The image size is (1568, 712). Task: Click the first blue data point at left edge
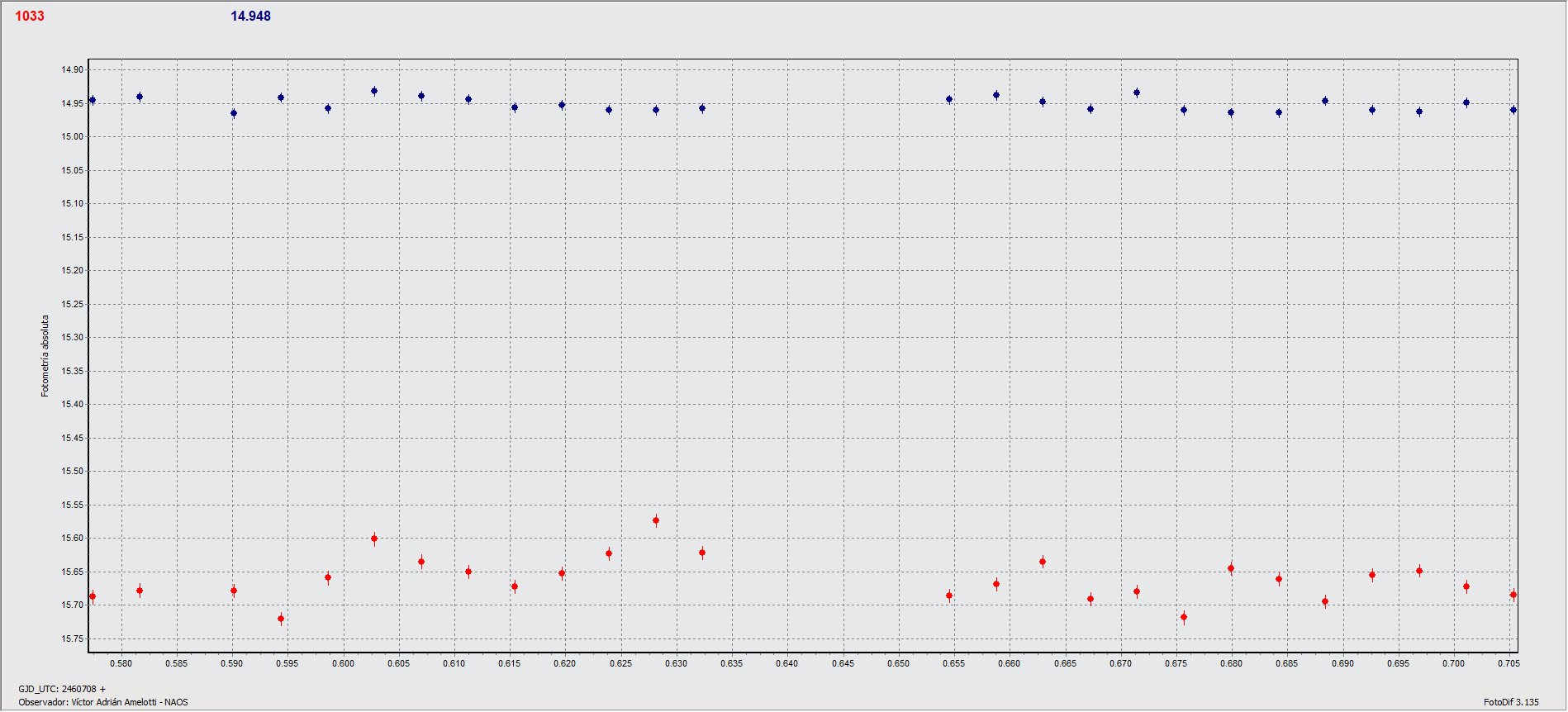click(93, 100)
